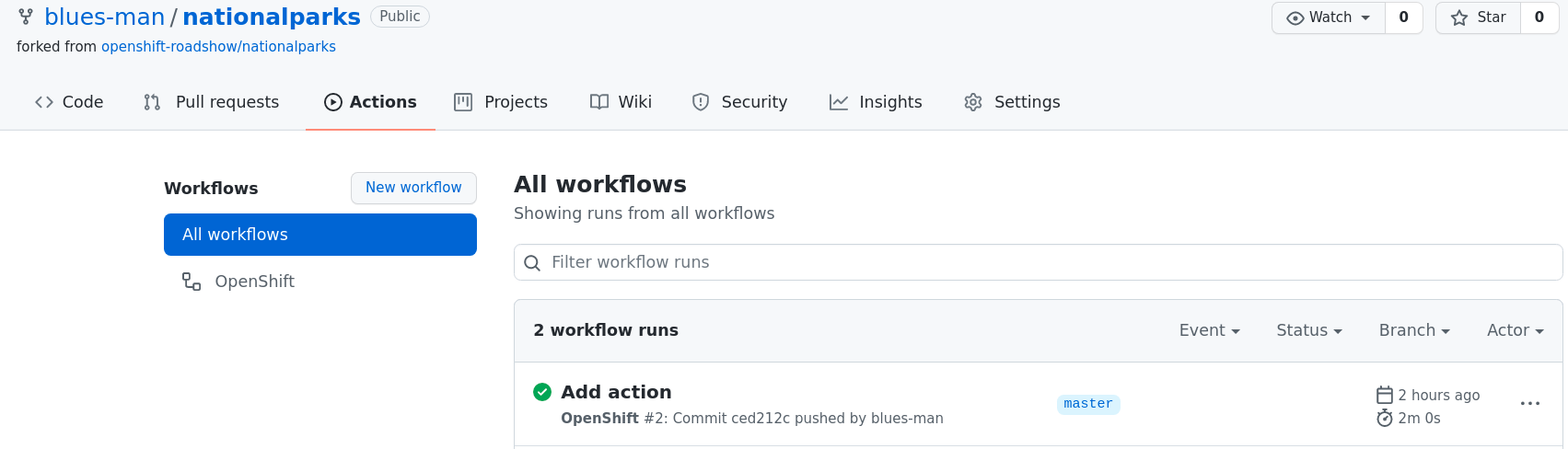Open the three-dot menu for Add action run
This screenshot has height=449, width=1568.
coord(1529,404)
